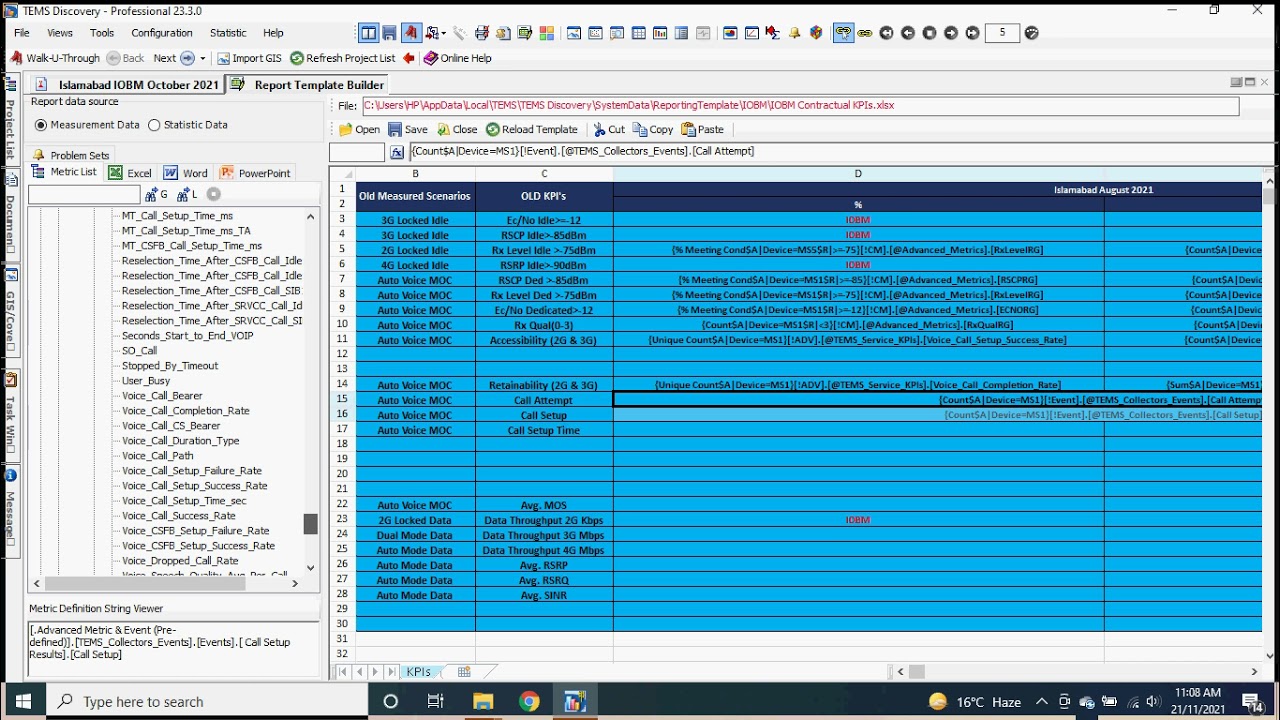Image resolution: width=1280 pixels, height=720 pixels.
Task: Switch to the Excel tab
Action: [x=130, y=173]
